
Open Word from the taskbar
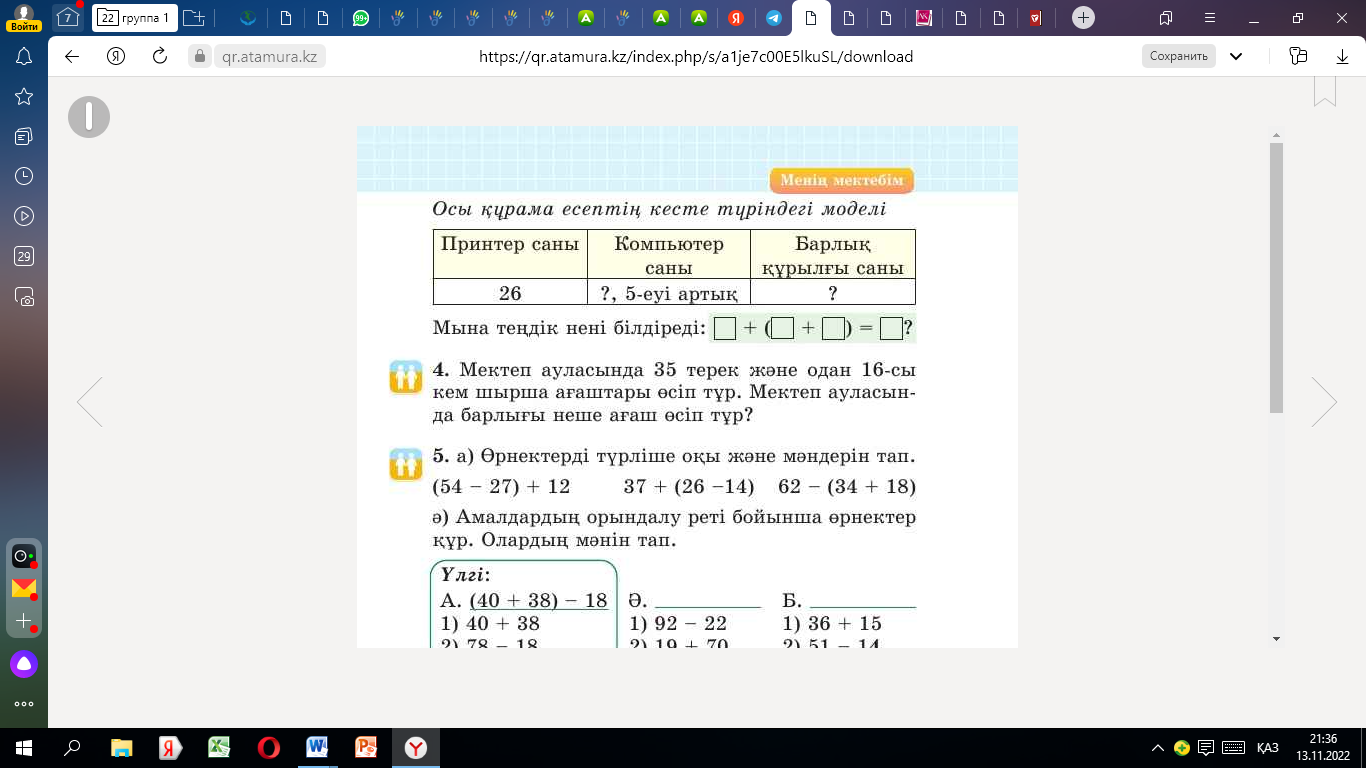(317, 747)
